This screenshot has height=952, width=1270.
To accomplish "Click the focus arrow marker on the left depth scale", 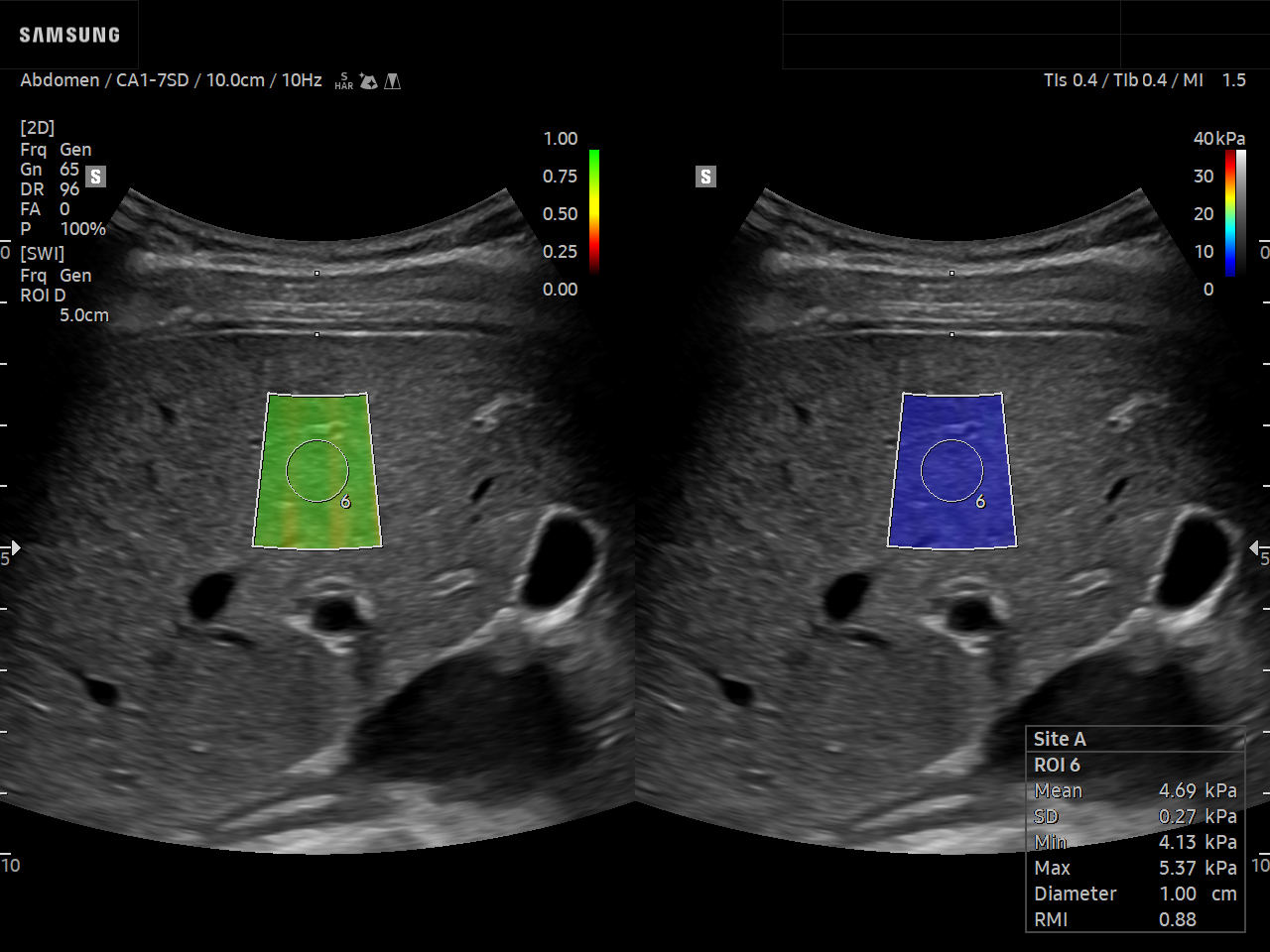I will click(15, 547).
